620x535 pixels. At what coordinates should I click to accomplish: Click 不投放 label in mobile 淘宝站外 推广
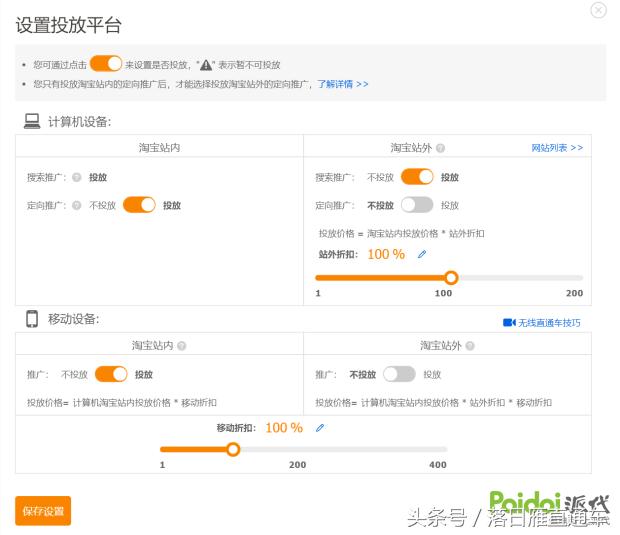click(x=363, y=374)
